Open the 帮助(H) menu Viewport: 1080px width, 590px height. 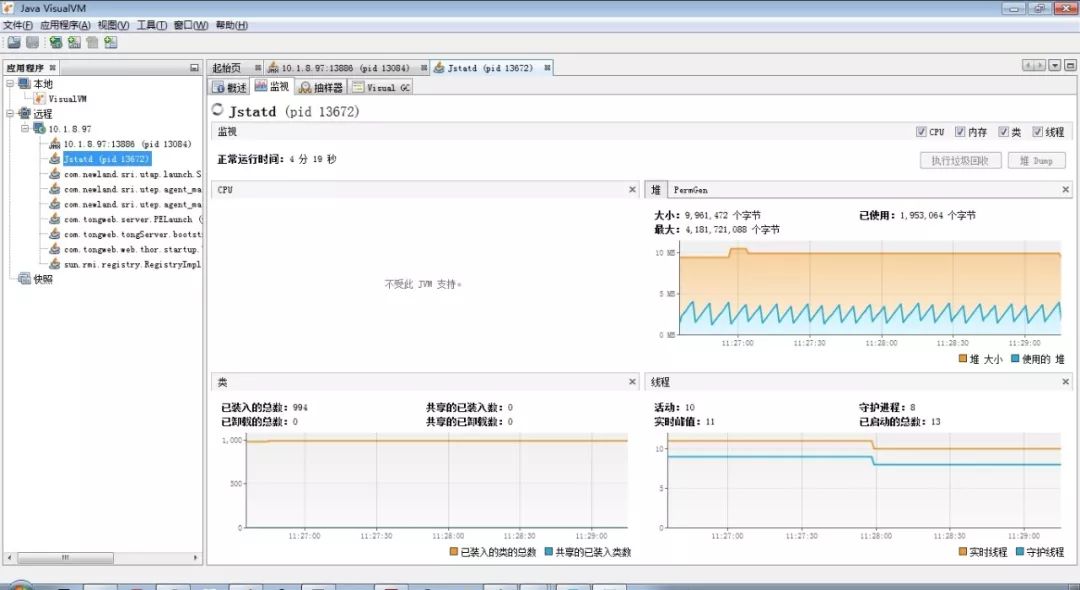pos(231,25)
